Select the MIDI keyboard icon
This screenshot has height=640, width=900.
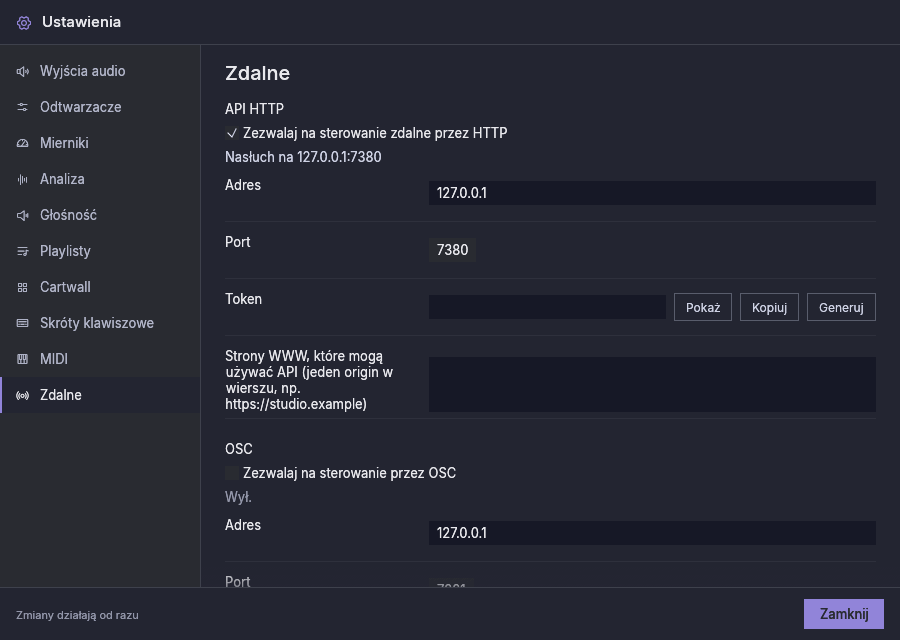point(22,359)
